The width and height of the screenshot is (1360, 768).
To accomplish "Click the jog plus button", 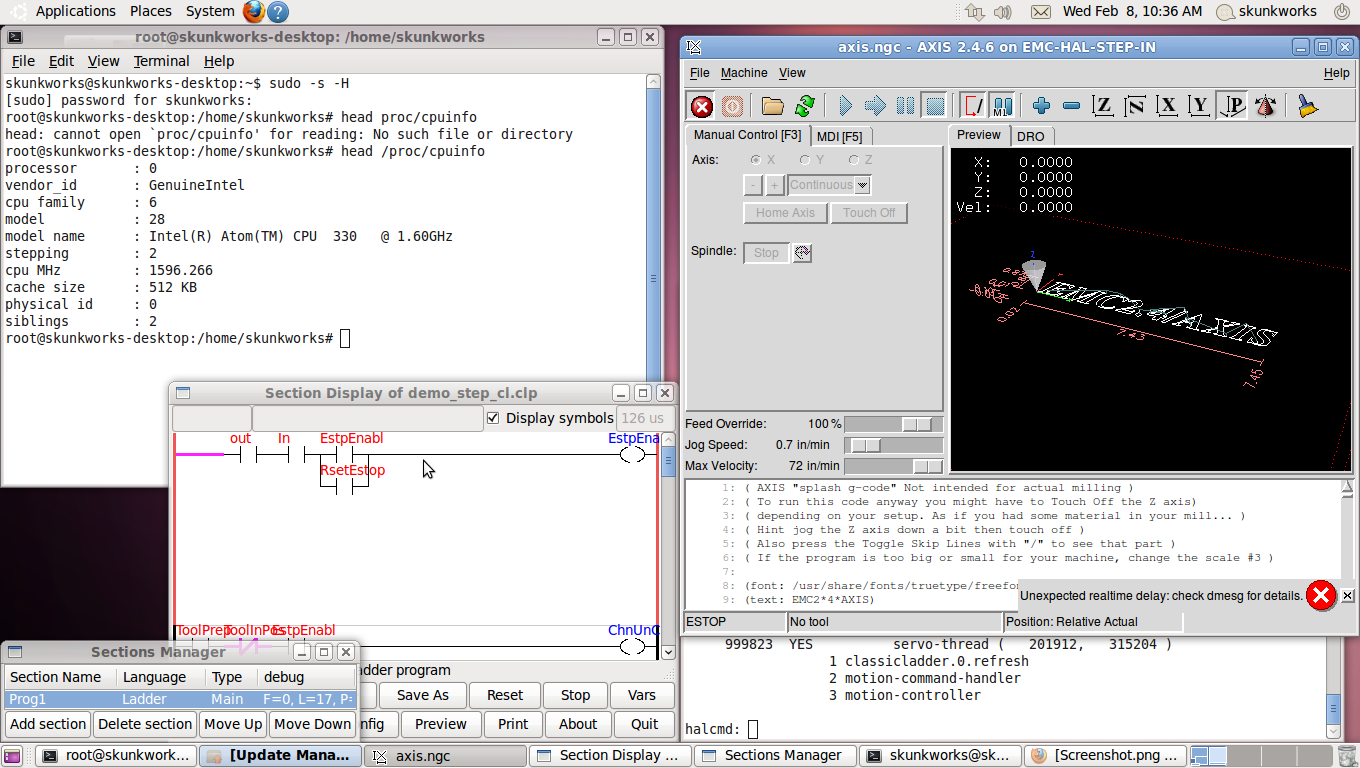I will click(774, 185).
